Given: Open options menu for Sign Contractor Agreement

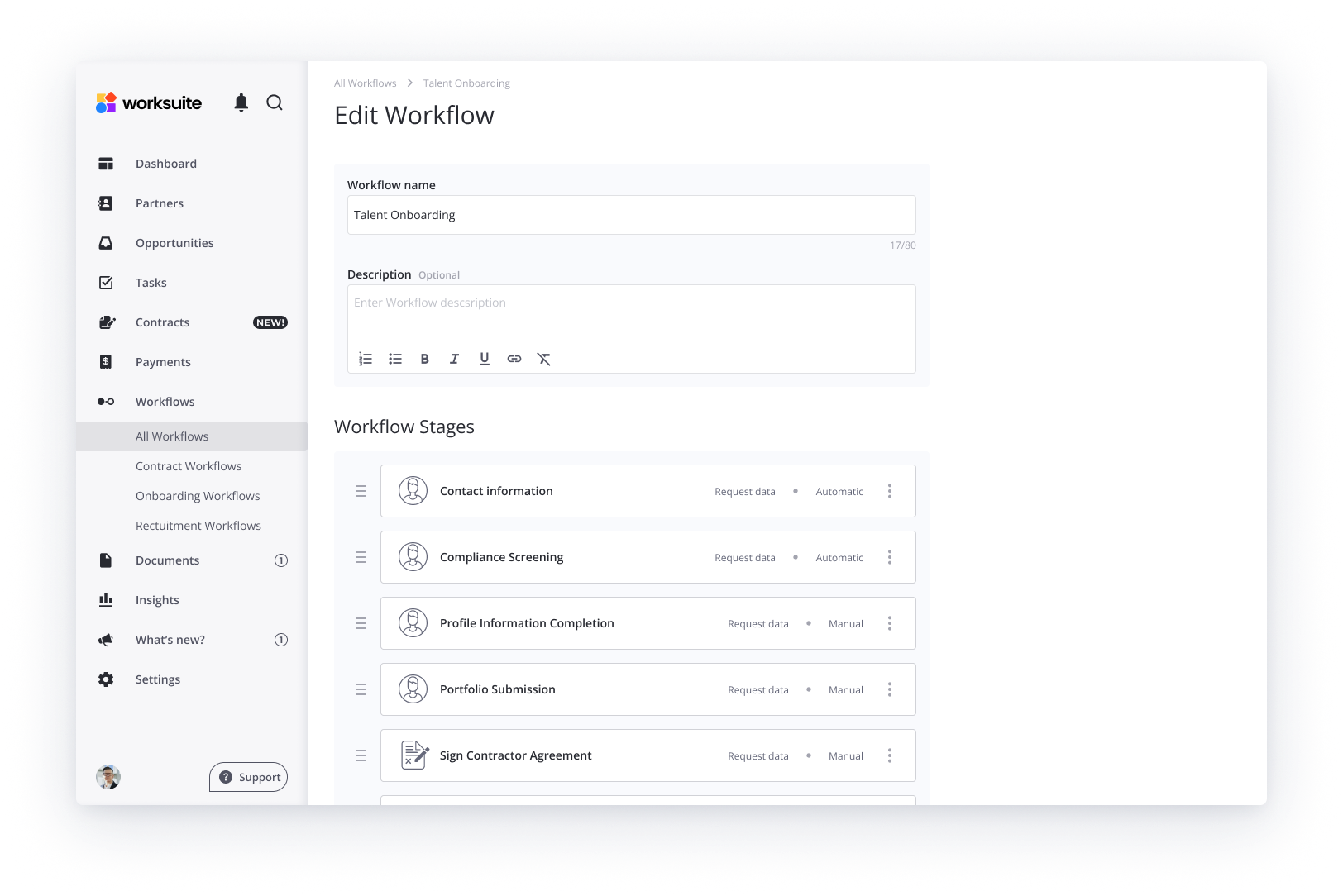Looking at the screenshot, I should [890, 755].
